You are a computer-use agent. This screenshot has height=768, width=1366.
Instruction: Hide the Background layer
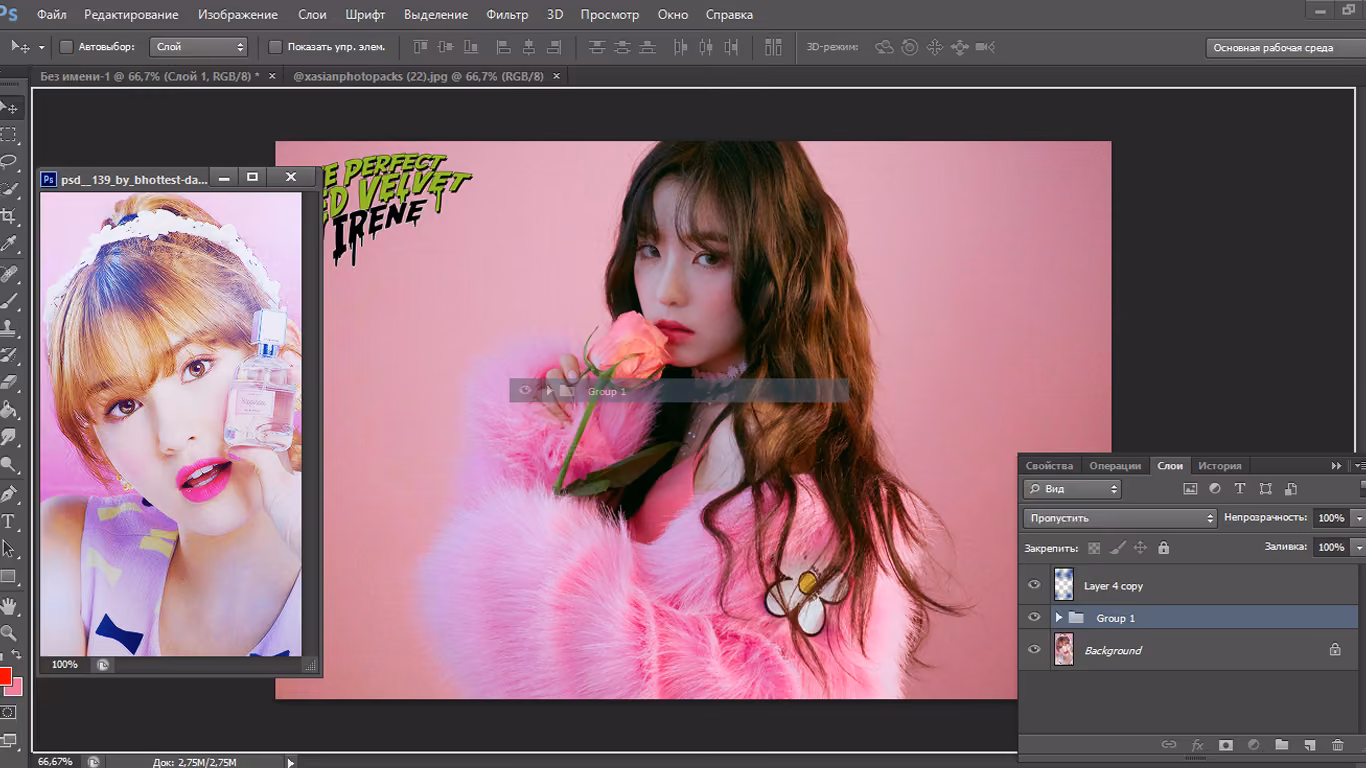coord(1034,650)
